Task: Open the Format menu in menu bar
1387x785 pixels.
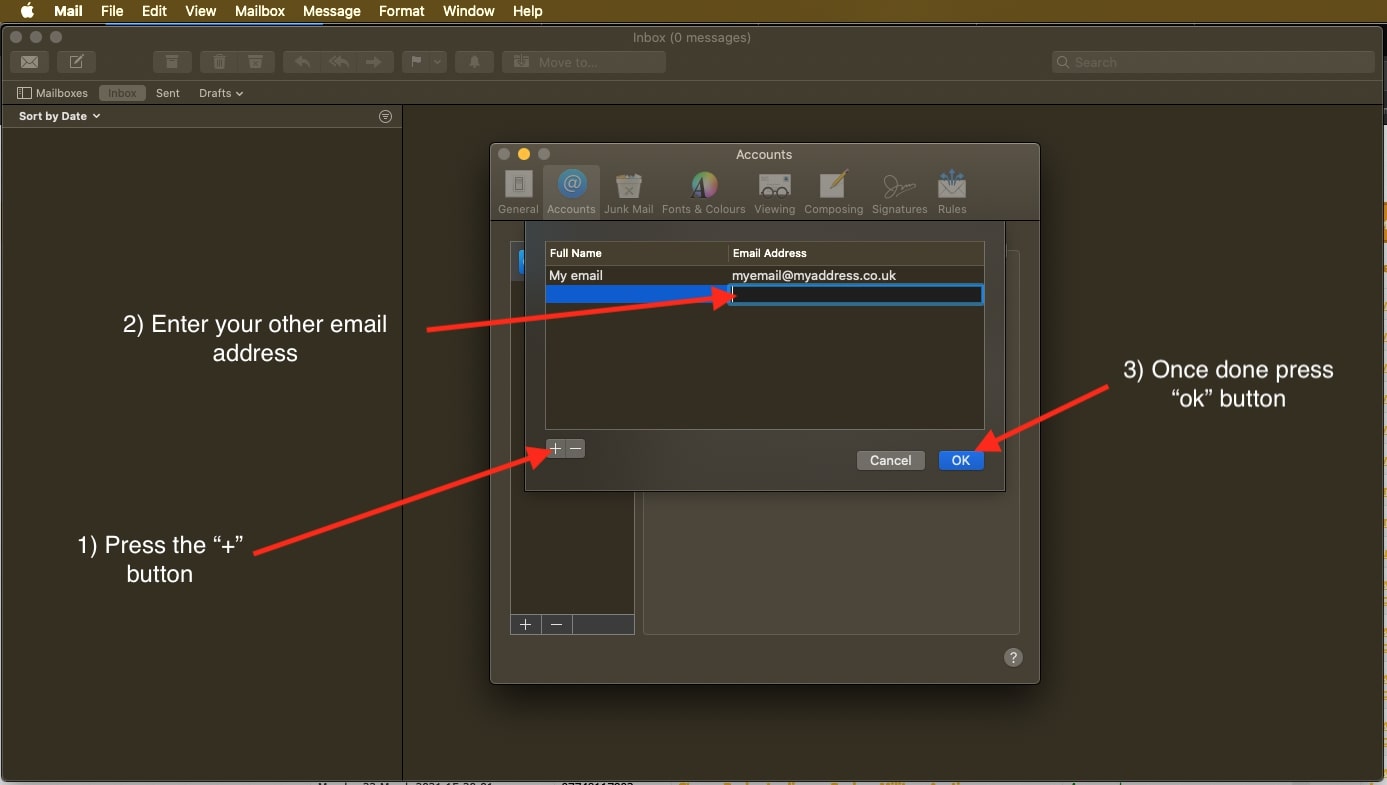Action: (x=401, y=11)
